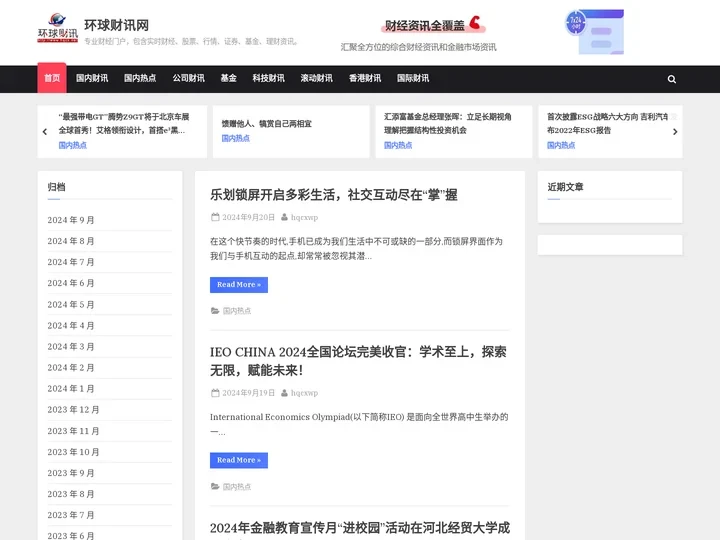Click the 环球财讯 site logo
Image resolution: width=720 pixels, height=540 pixels.
57,28
